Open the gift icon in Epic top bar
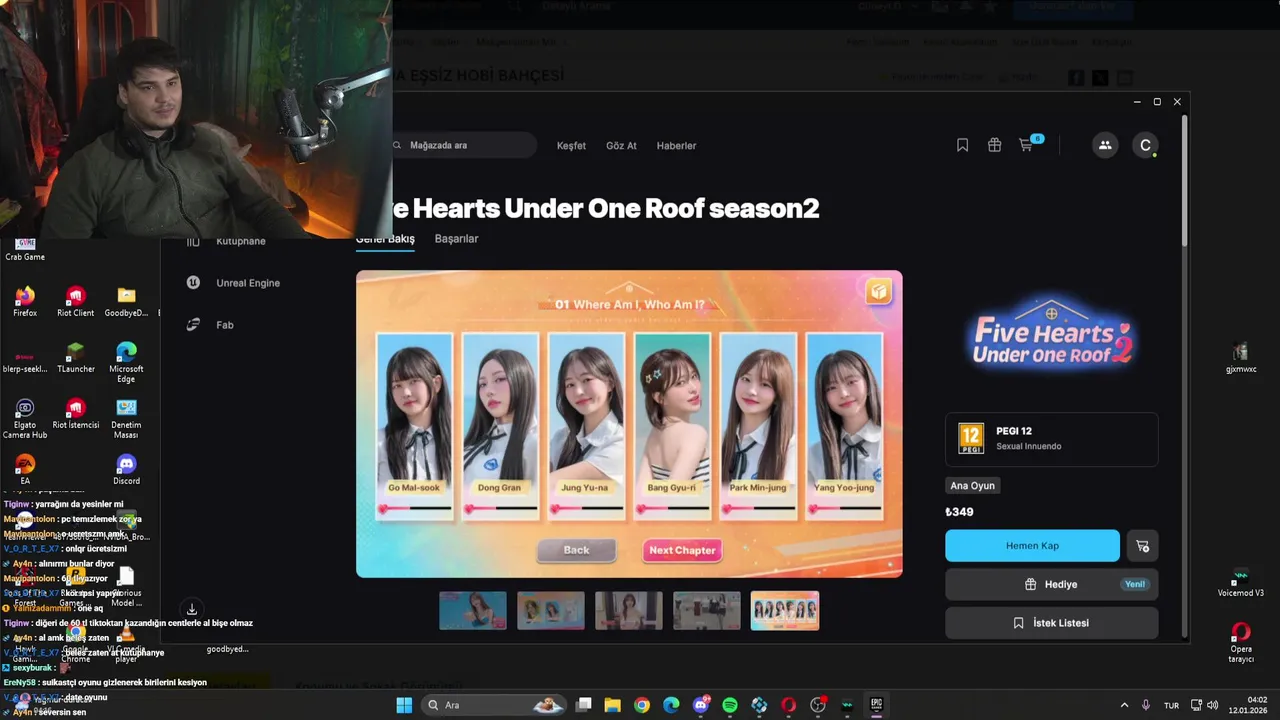1280x720 pixels. (994, 145)
